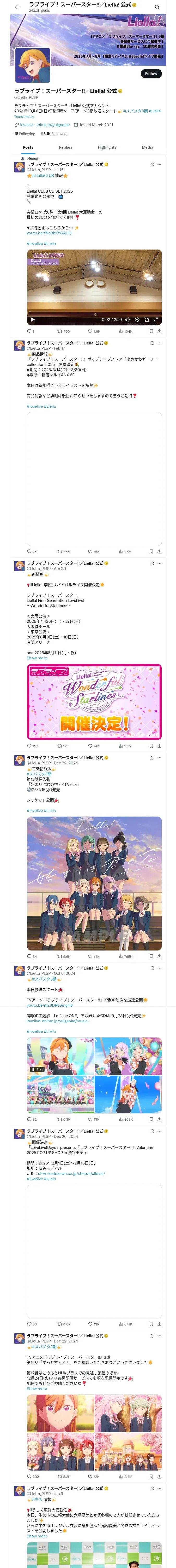Switch to the Media tab
The image size is (176, 1568).
(x=148, y=147)
